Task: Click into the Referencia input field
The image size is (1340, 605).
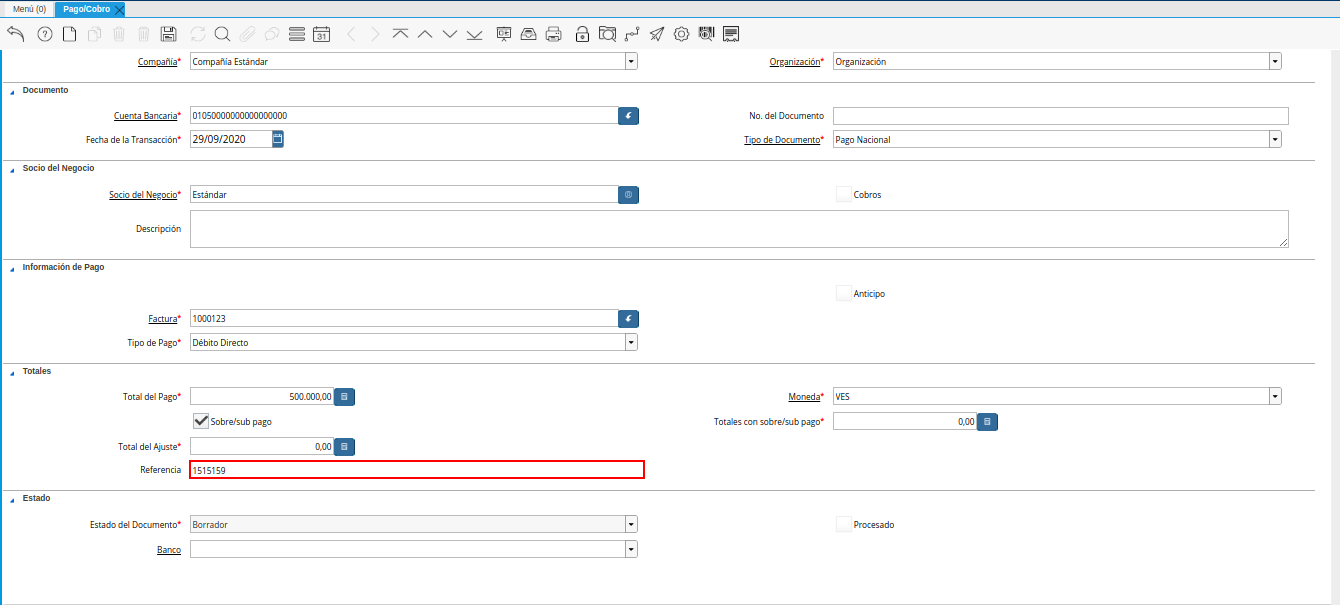Action: 416,470
